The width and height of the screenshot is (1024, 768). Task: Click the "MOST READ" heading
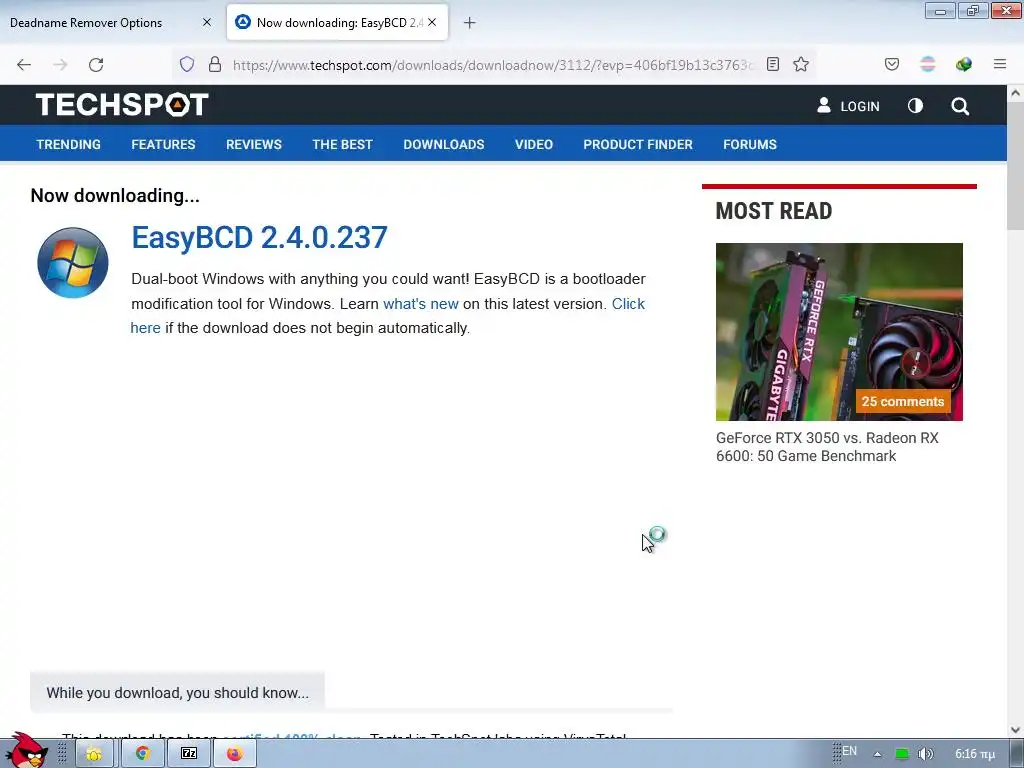(774, 211)
